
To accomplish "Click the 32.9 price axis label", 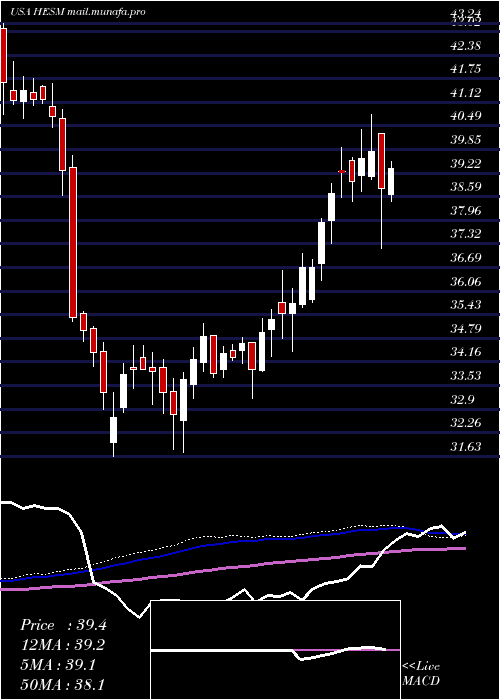I will pos(462,399).
